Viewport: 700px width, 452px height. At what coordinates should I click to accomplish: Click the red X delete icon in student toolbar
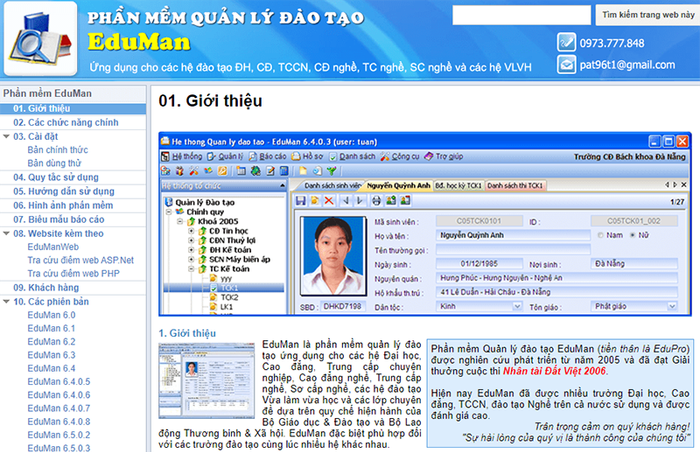[x=329, y=201]
